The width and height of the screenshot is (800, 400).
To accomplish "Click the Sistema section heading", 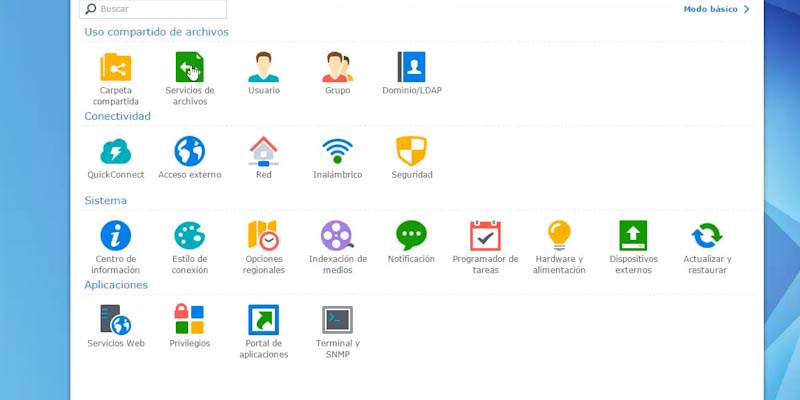I will pos(106,200).
